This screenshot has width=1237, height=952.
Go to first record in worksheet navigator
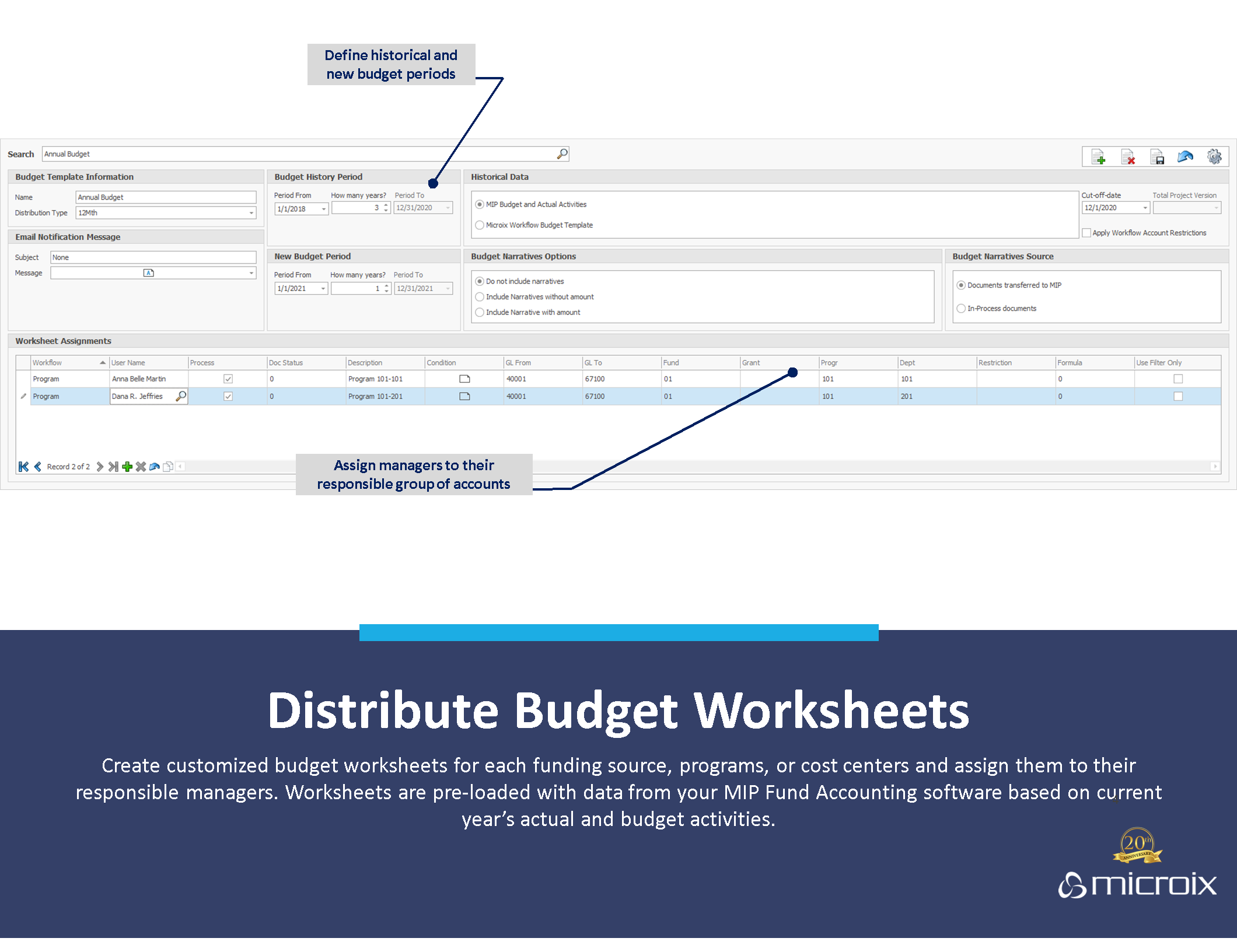pos(23,467)
